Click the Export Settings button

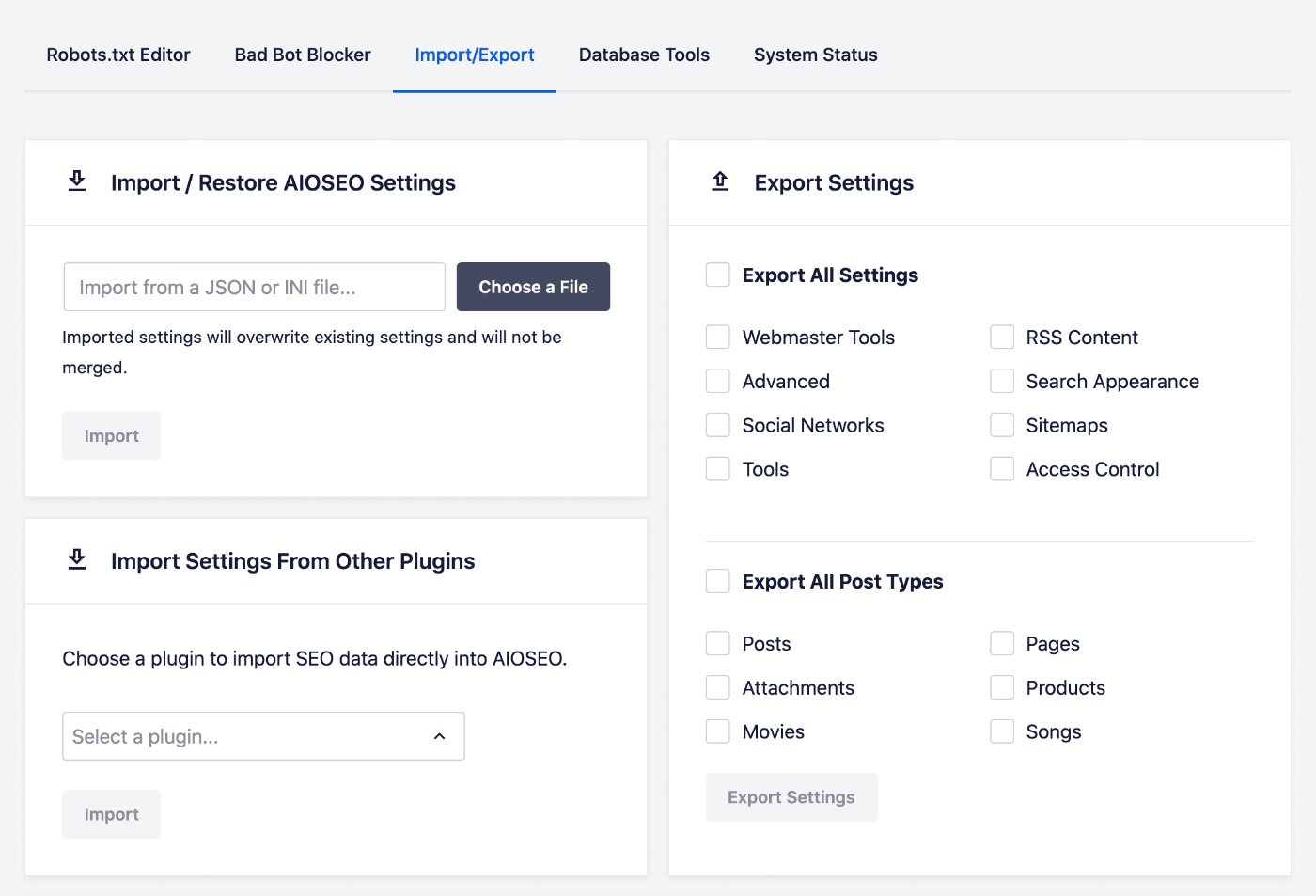point(791,797)
